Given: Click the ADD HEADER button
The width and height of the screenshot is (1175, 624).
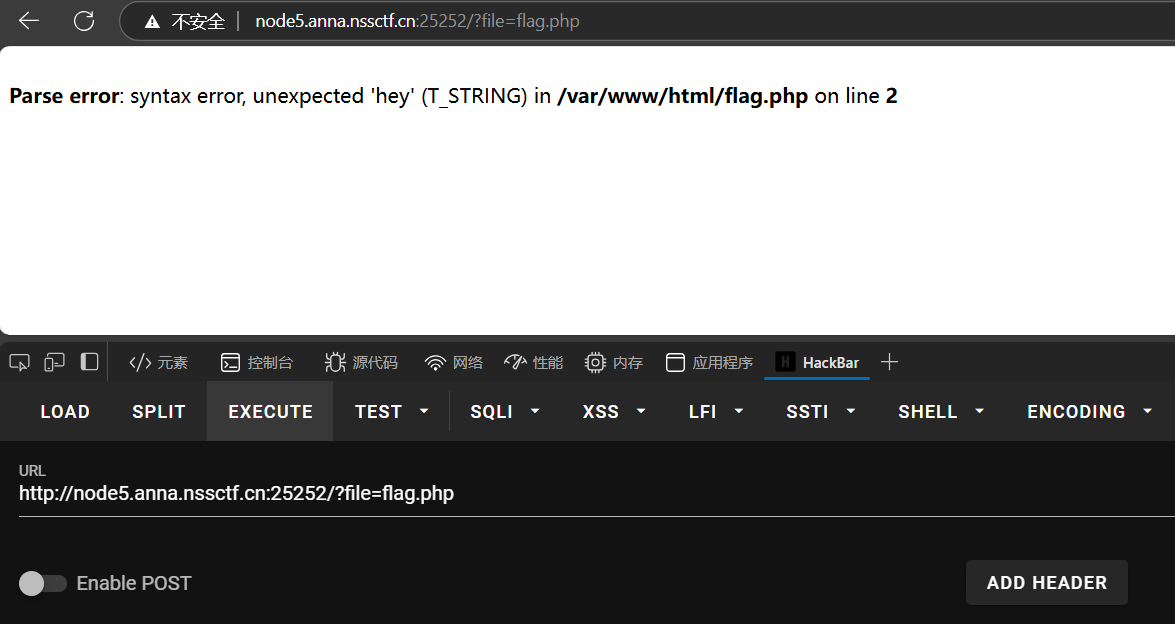Looking at the screenshot, I should click(x=1046, y=582).
